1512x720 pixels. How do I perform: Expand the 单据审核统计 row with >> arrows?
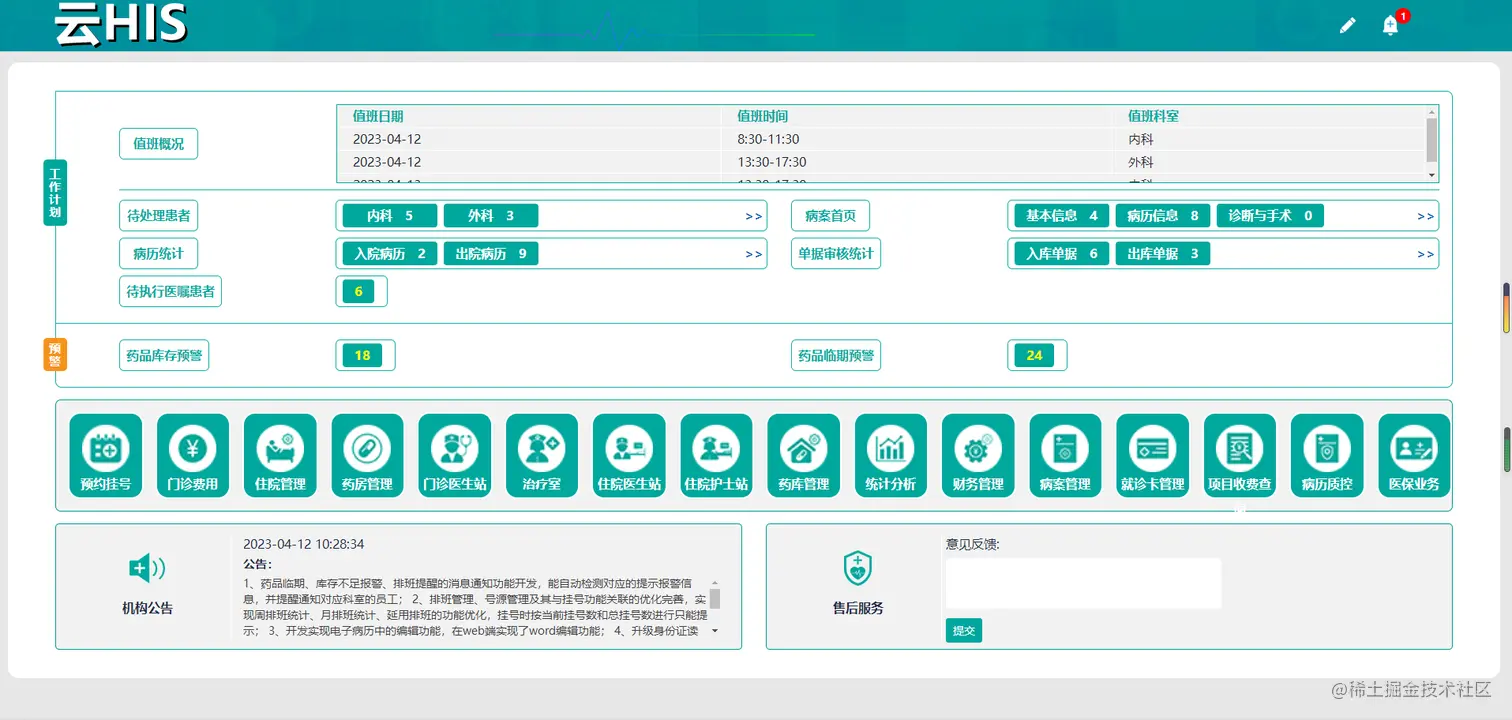click(1426, 254)
